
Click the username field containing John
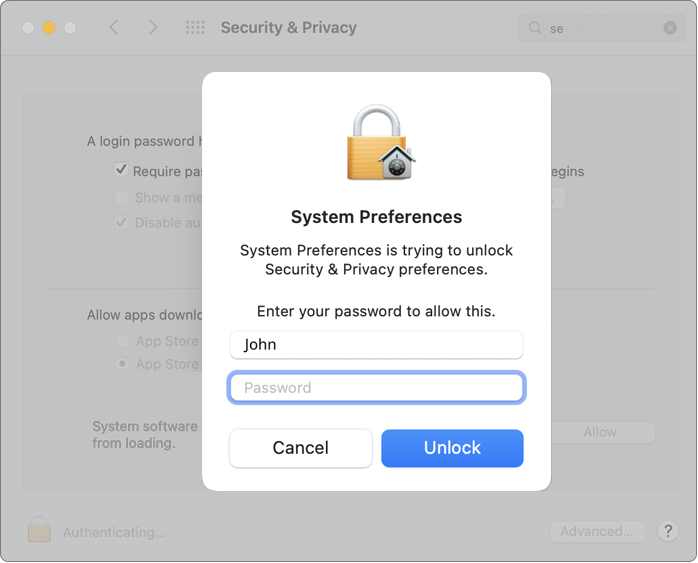click(376, 345)
